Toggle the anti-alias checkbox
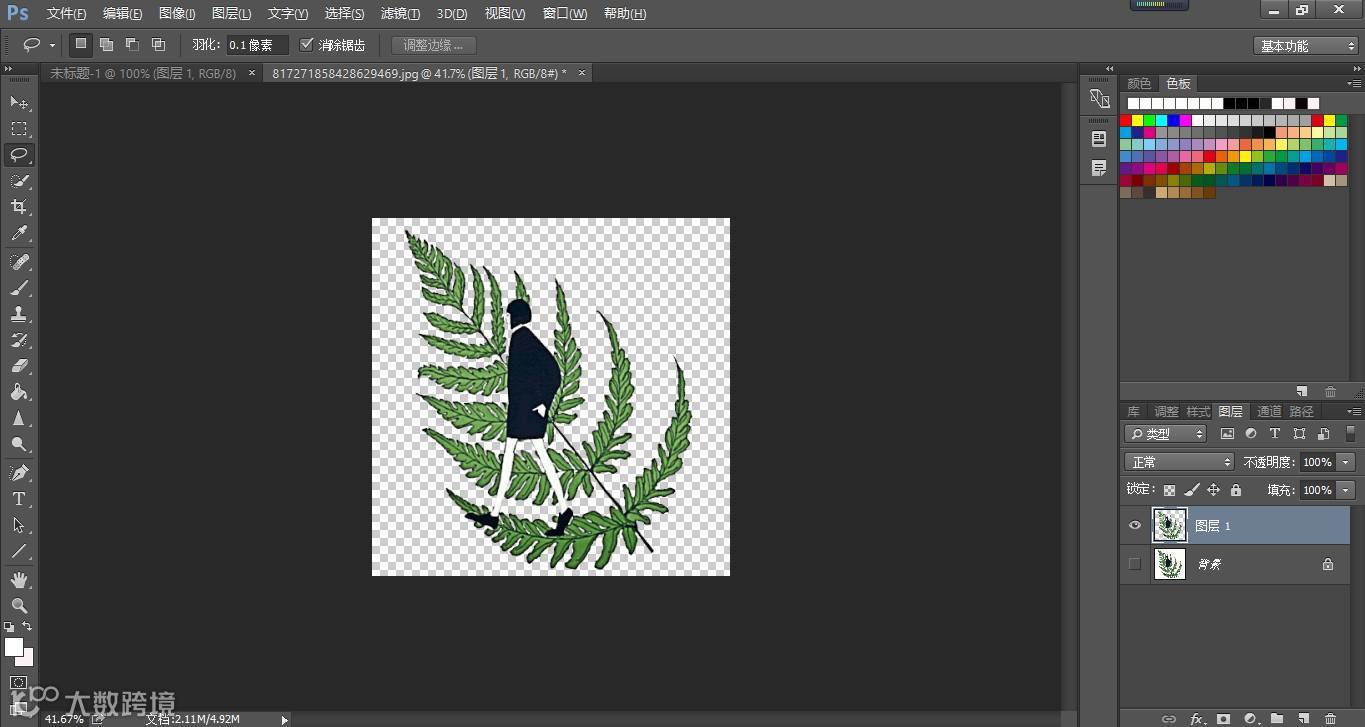Screen dimensions: 1365x727 click(x=306, y=45)
